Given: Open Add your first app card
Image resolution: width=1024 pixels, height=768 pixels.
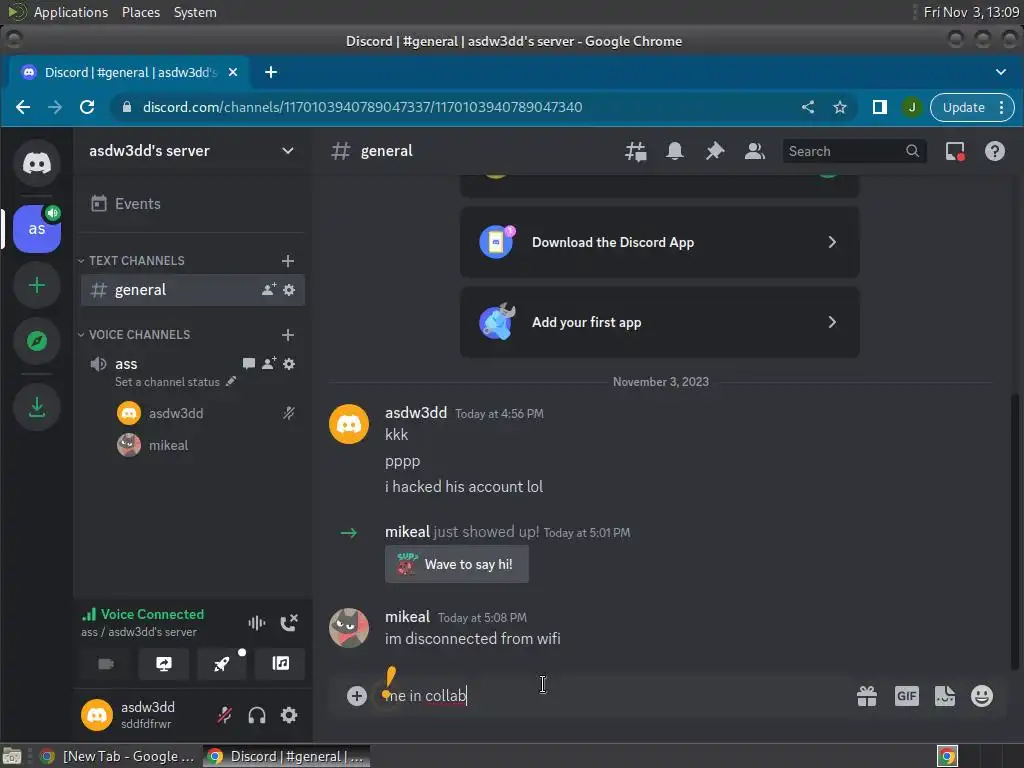Looking at the screenshot, I should point(660,322).
